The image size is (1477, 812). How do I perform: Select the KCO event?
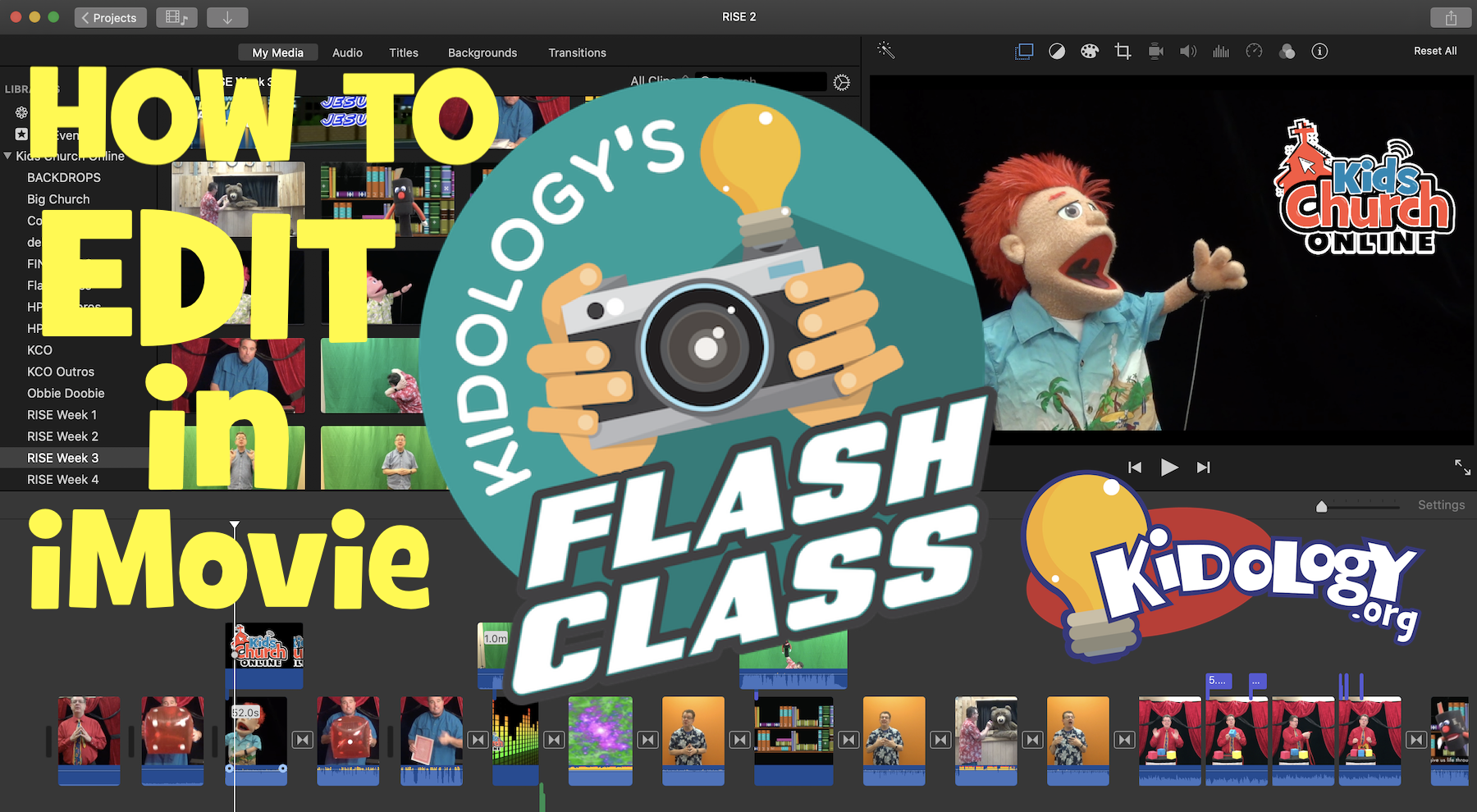(x=39, y=350)
